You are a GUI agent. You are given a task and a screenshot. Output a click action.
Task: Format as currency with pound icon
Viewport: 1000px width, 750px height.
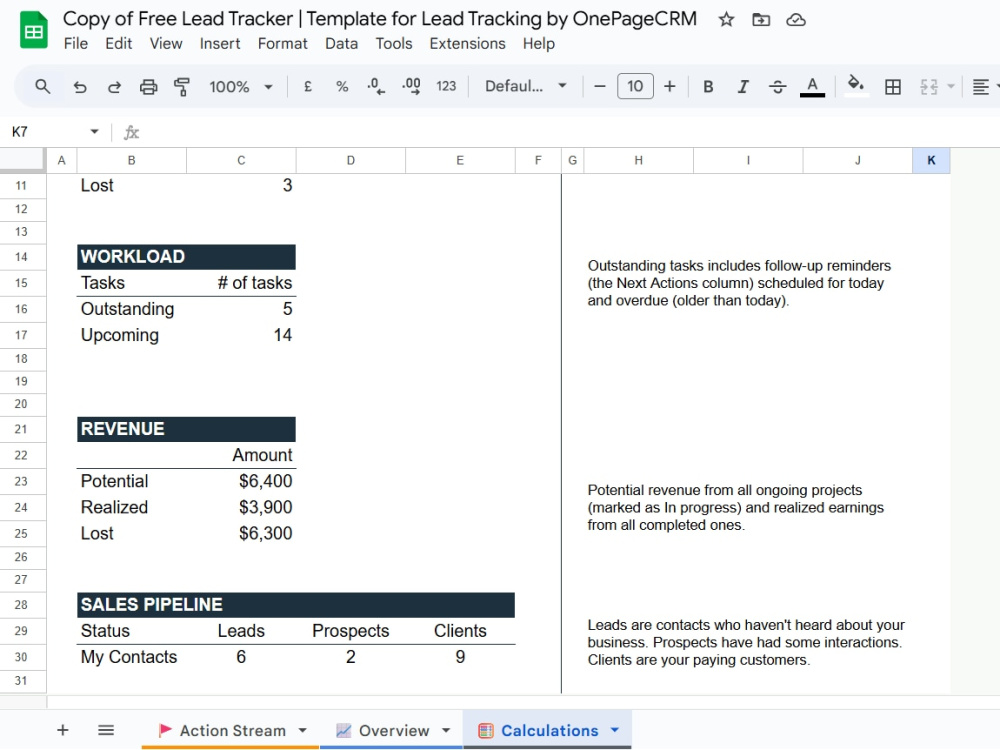[x=308, y=86]
